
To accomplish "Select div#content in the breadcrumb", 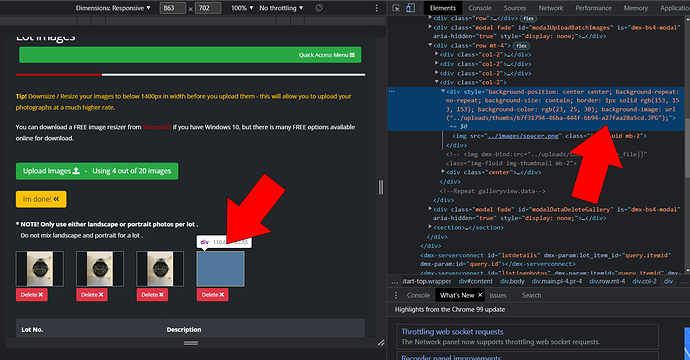I will point(475,282).
